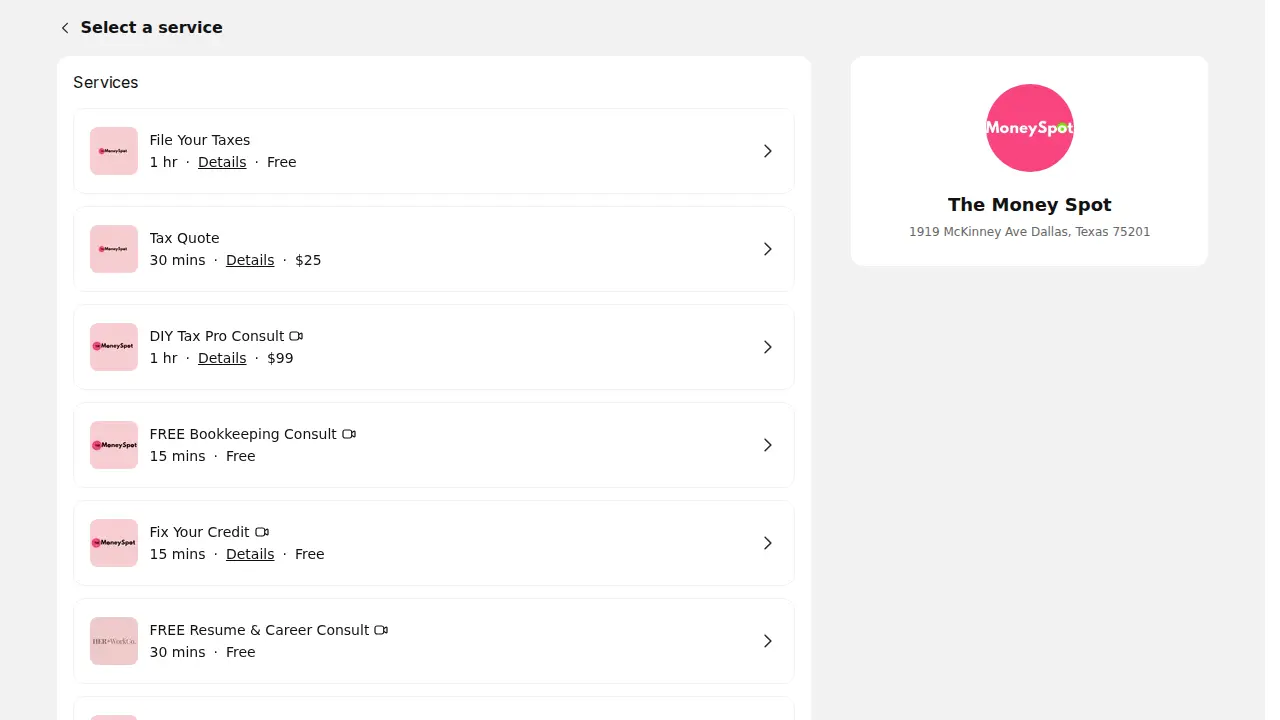Click the Select a service page heading
The image size is (1280, 720).
point(152,28)
